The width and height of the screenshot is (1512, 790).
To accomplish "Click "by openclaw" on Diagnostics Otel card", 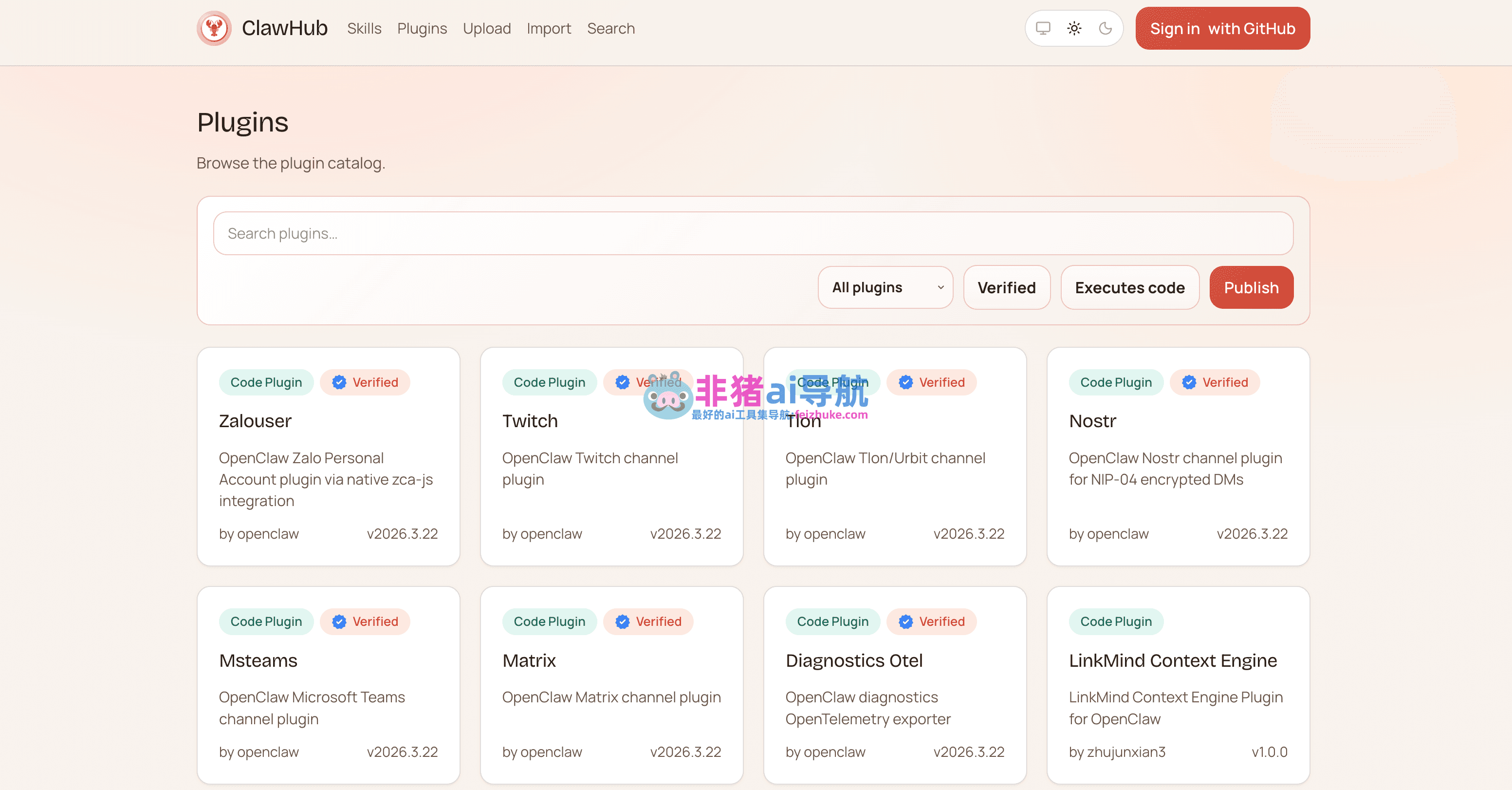I will click(825, 752).
